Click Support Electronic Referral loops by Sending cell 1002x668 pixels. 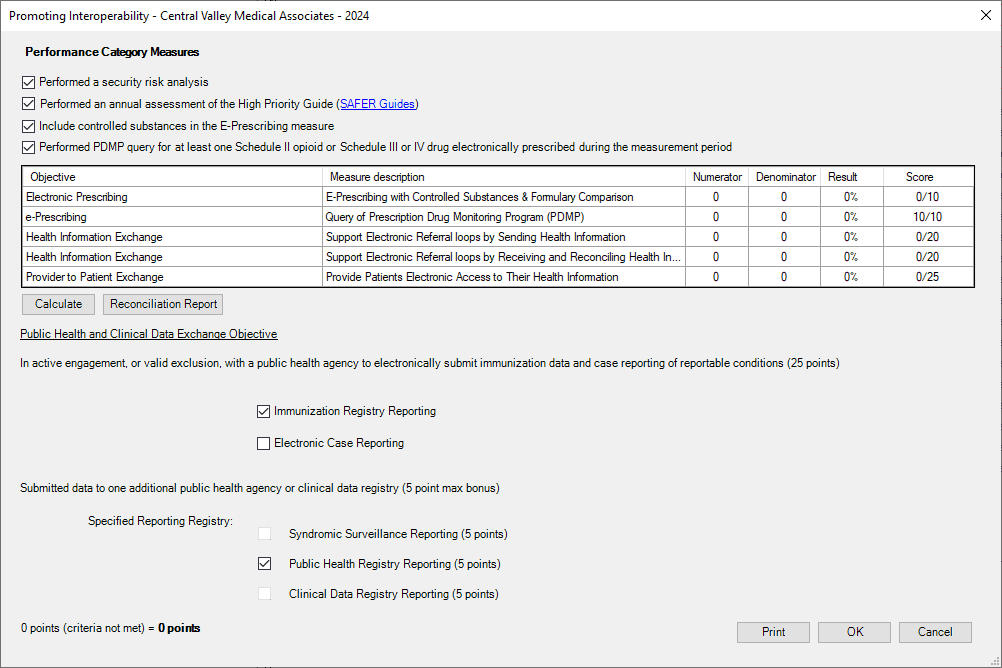coord(504,237)
